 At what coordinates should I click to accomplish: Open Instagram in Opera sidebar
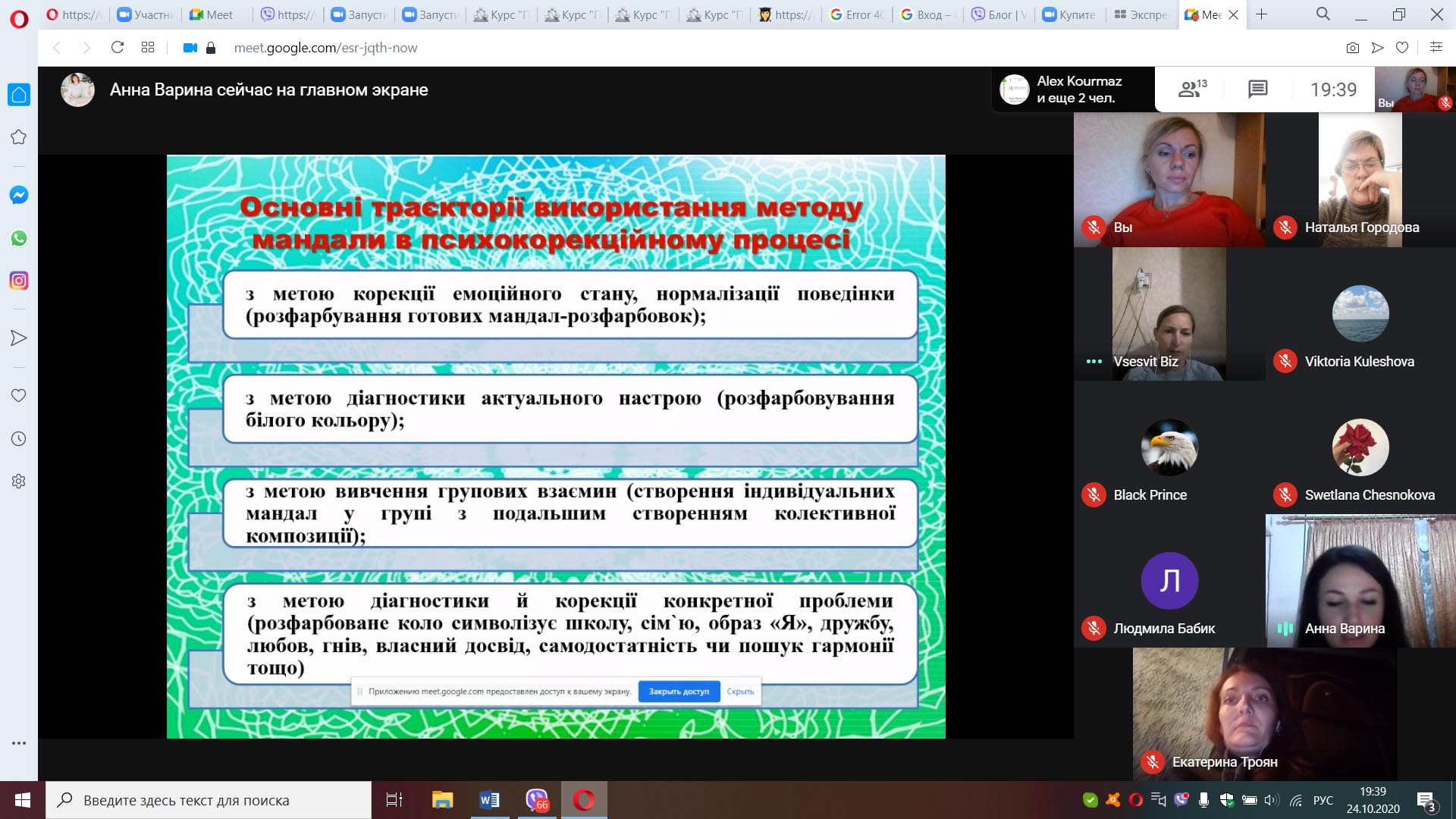pyautogui.click(x=19, y=281)
